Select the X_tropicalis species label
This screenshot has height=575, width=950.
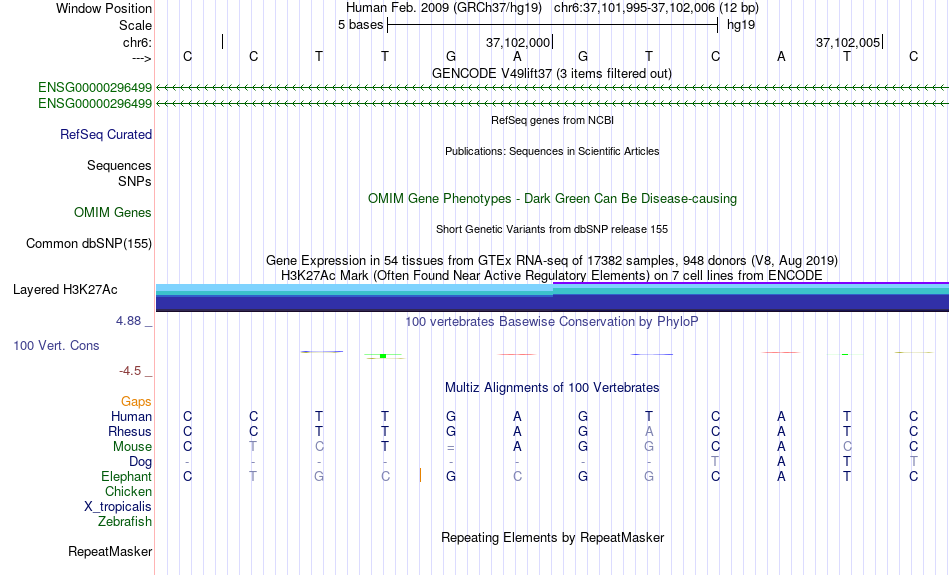pos(118,507)
